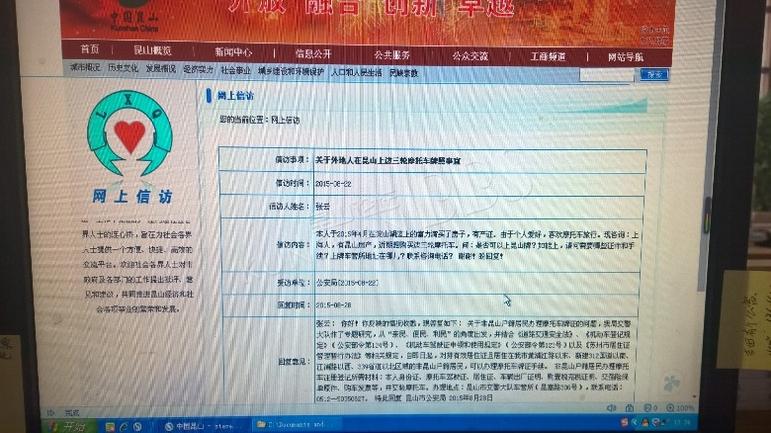The width and height of the screenshot is (771, 433).
Task: Open the 昆山概览 navigation tab
Action: (x=153, y=51)
